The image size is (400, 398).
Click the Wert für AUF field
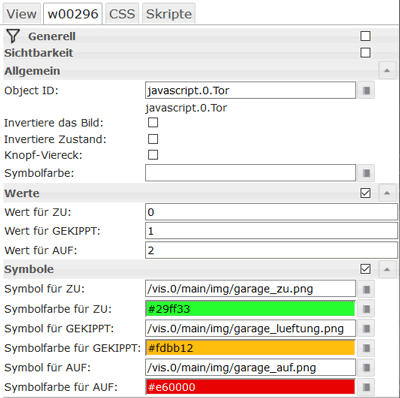271,250
